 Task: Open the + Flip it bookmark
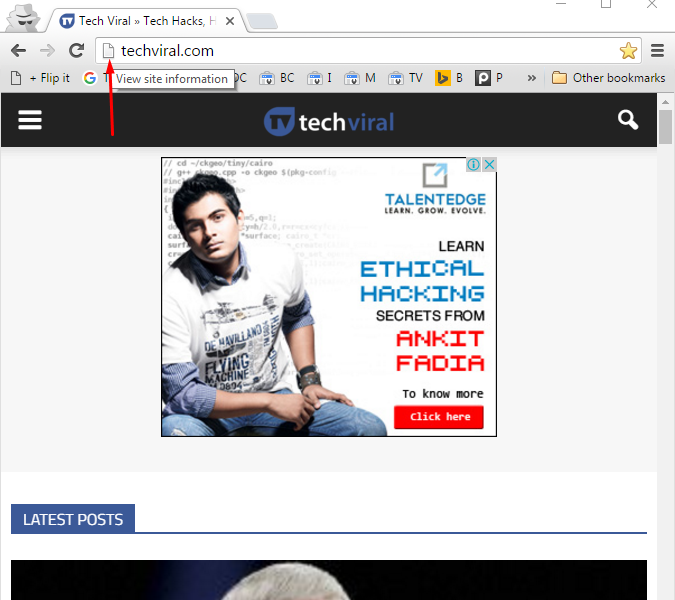(41, 78)
